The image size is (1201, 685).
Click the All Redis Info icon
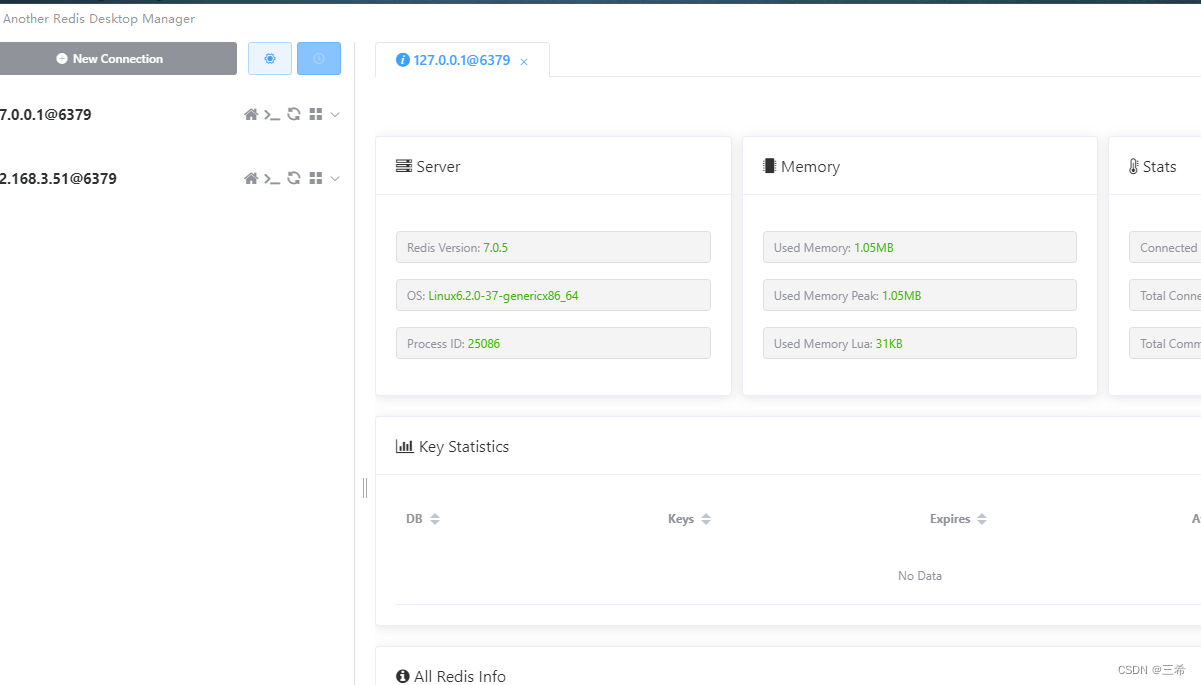coord(403,677)
